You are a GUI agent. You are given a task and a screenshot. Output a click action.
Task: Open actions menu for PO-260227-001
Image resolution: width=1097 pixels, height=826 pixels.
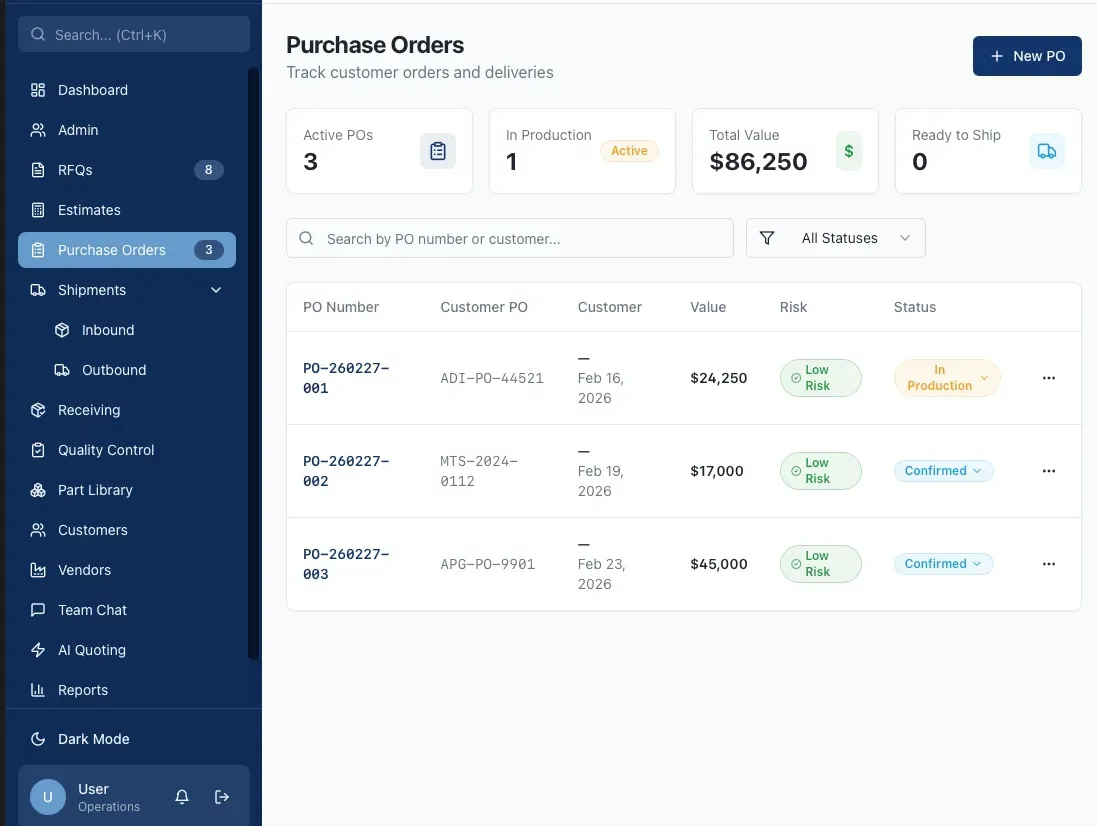[x=1049, y=378]
